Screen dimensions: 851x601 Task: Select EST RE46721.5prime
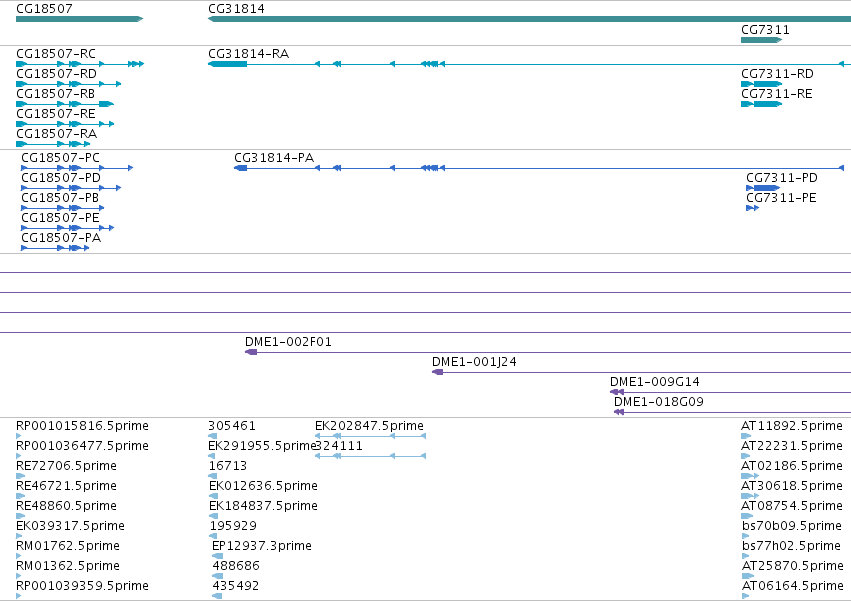tap(66, 486)
